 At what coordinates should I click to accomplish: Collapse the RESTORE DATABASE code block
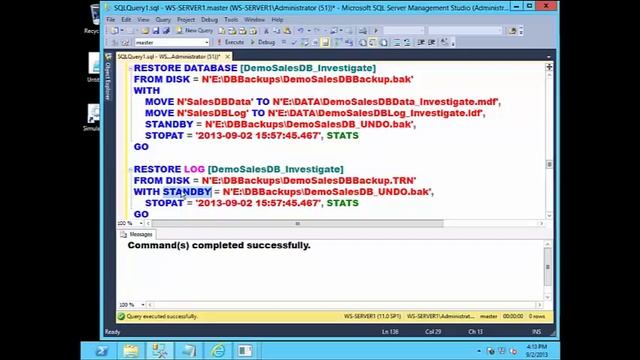tap(130, 69)
